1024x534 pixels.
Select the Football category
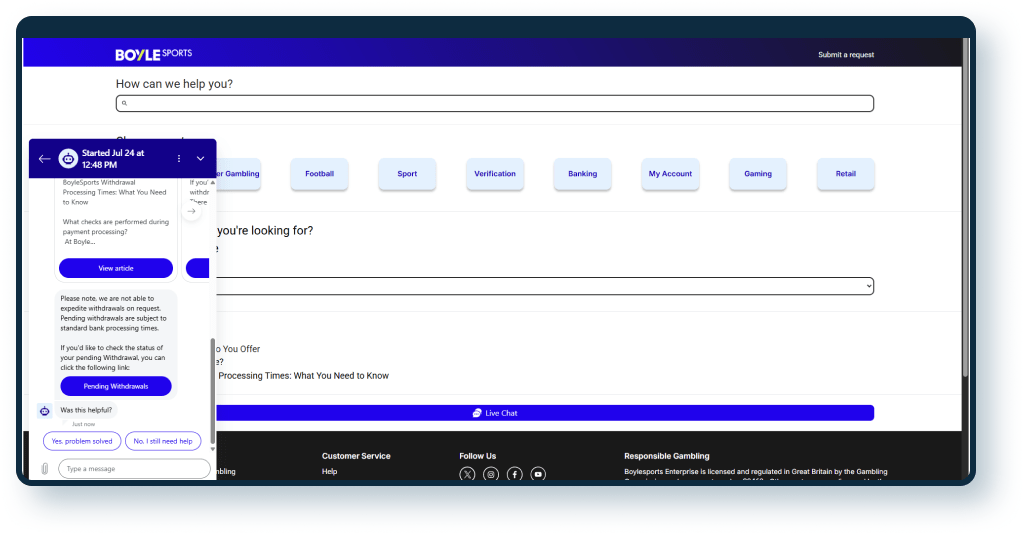coord(320,174)
